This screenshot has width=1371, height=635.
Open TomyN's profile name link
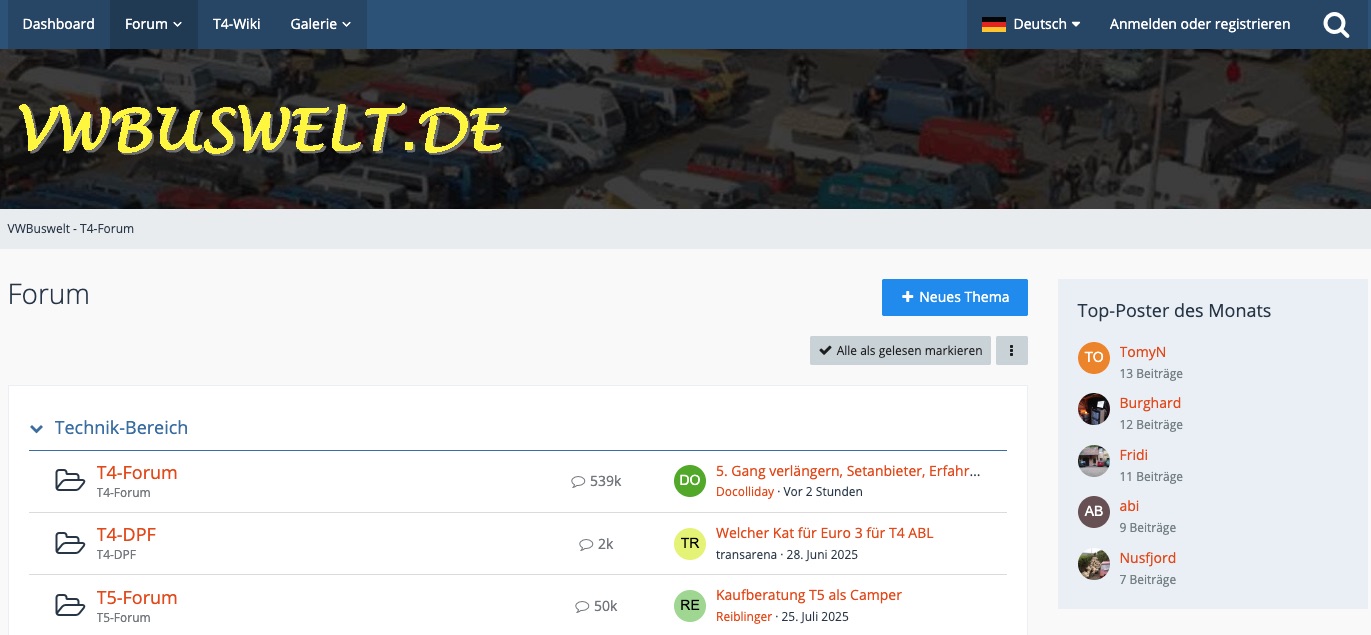click(1143, 352)
